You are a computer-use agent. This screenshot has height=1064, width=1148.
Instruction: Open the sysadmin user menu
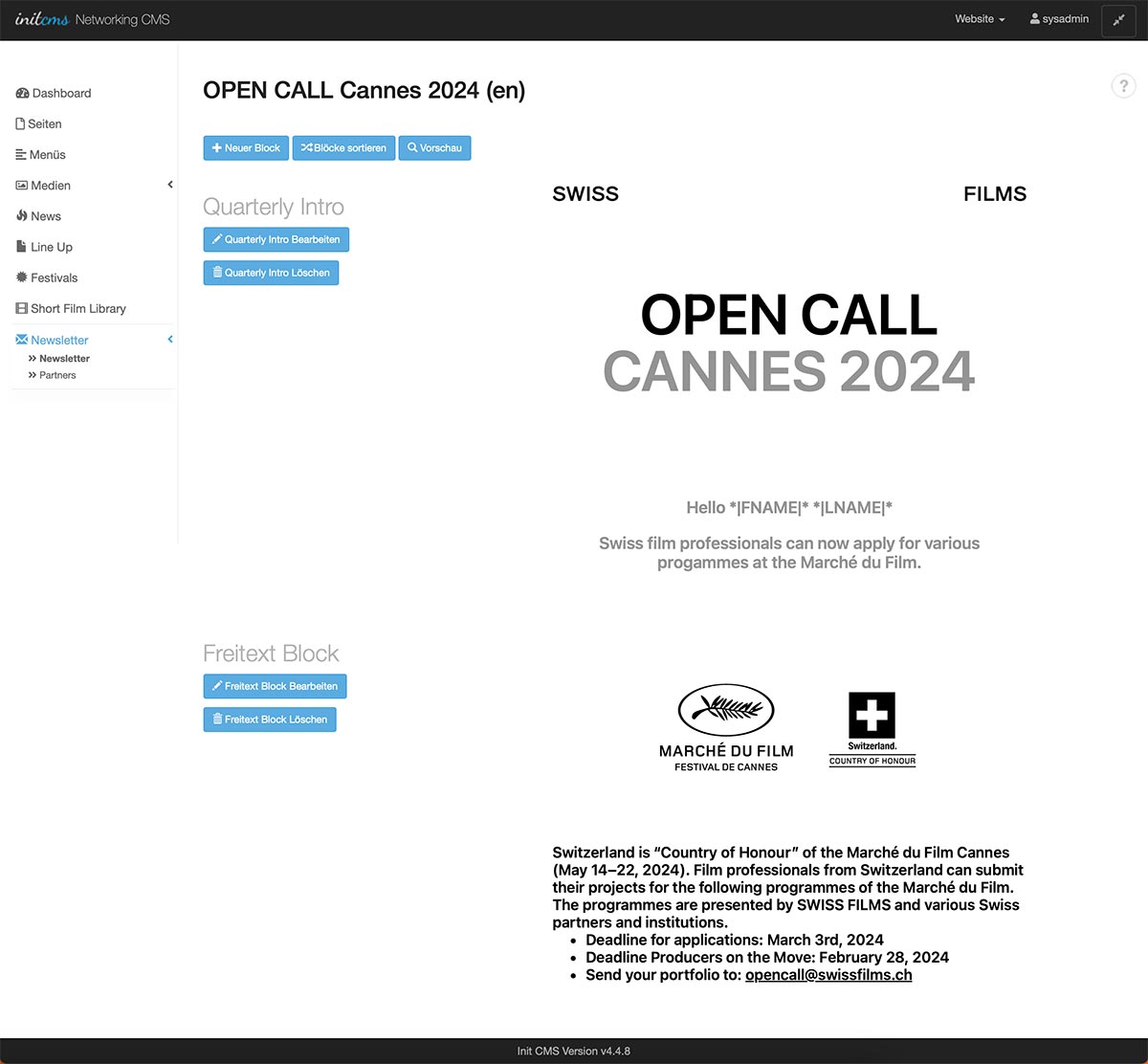coord(1059,19)
